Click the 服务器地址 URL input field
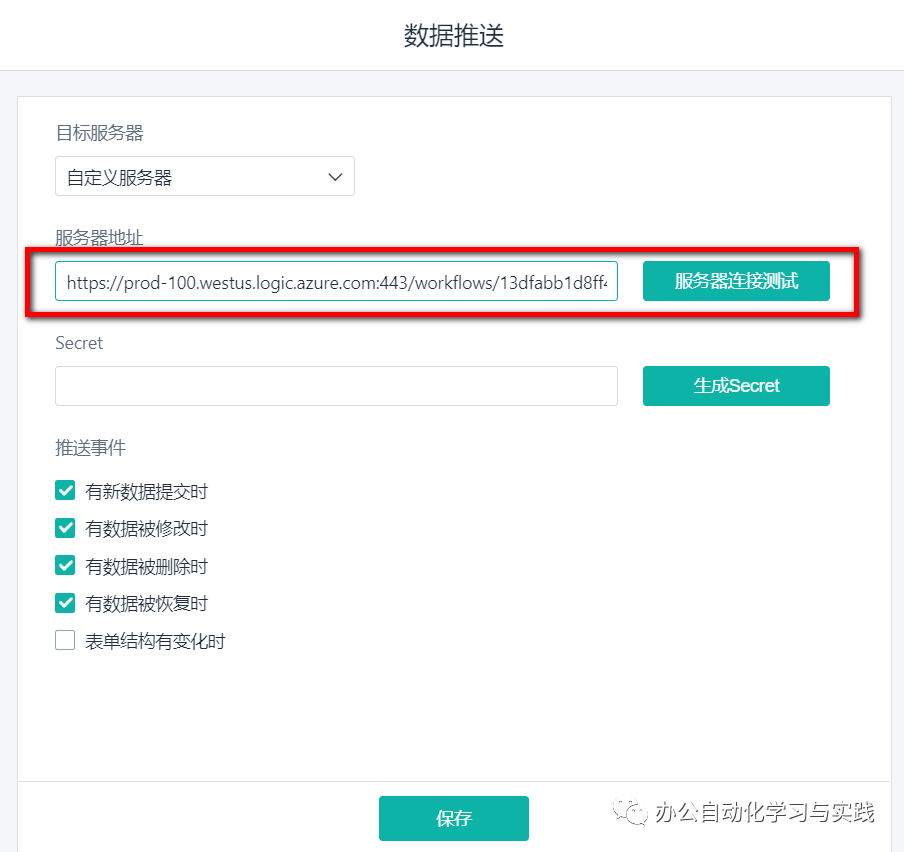Image resolution: width=904 pixels, height=852 pixels. click(x=336, y=281)
